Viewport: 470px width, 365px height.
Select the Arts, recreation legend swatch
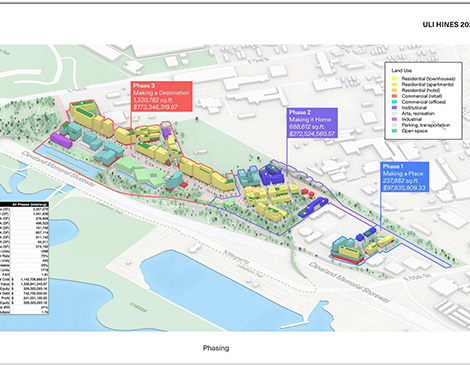(394, 114)
